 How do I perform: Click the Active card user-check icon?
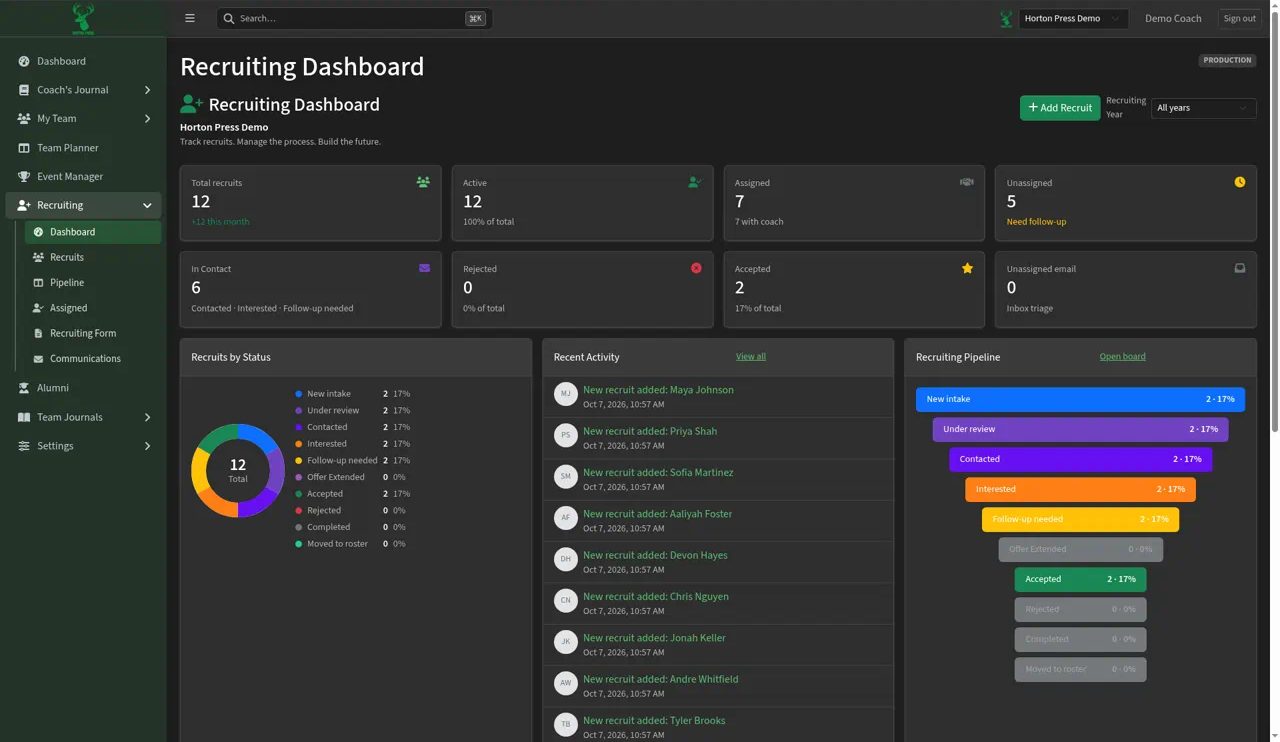point(695,182)
